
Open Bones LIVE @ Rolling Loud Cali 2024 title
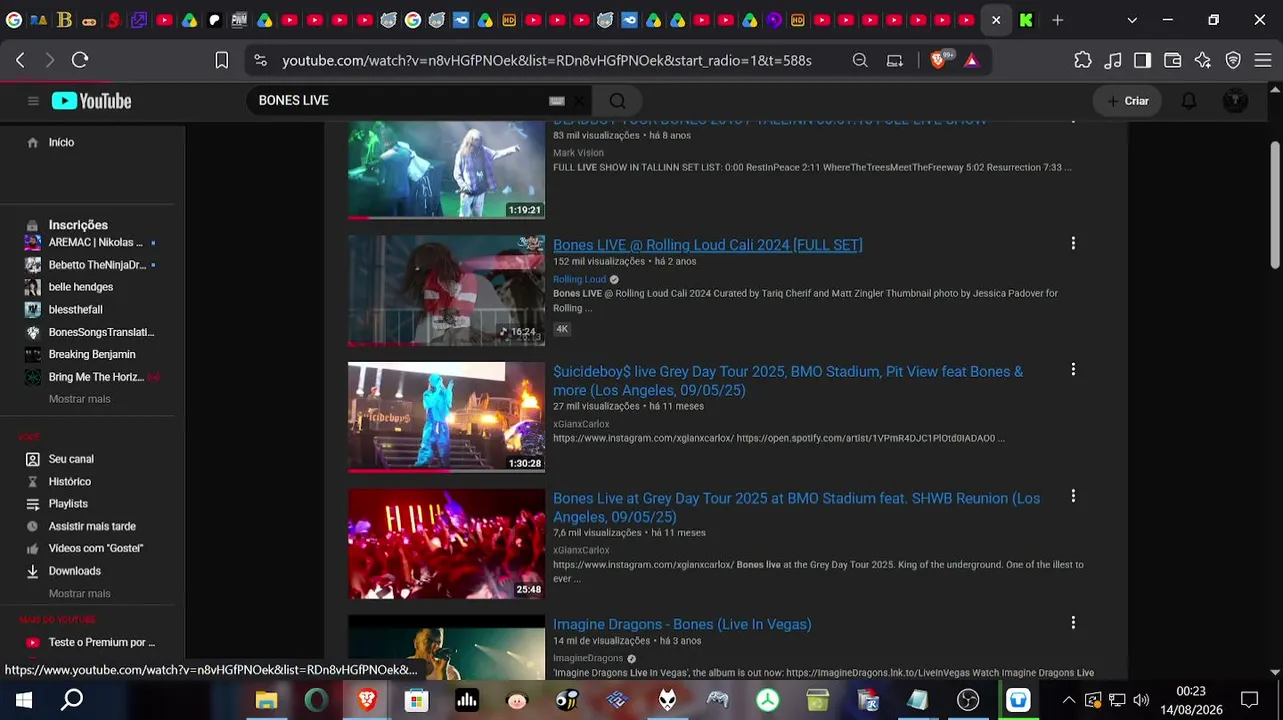tap(708, 245)
